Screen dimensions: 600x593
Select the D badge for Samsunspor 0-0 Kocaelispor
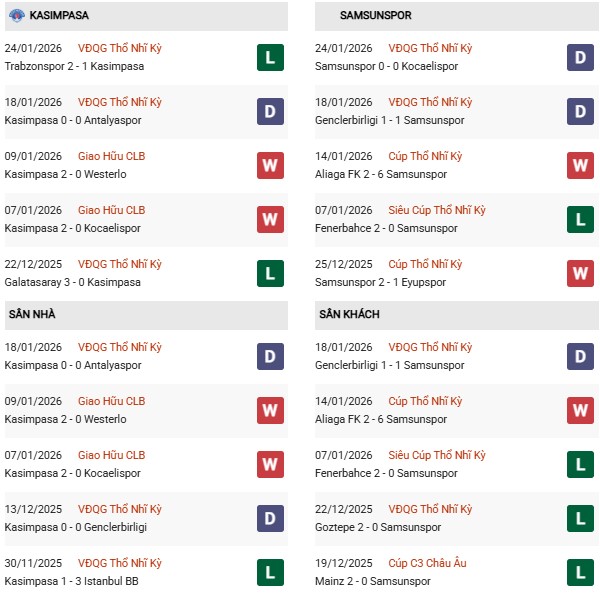580,57
